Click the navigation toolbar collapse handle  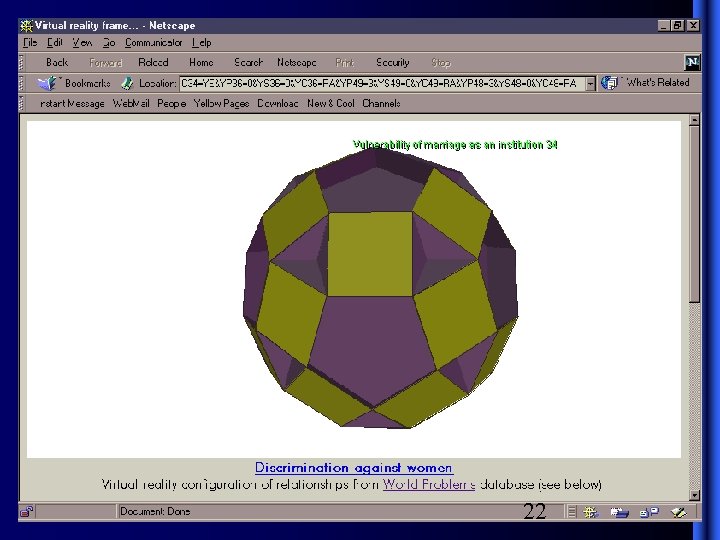[x=21, y=62]
